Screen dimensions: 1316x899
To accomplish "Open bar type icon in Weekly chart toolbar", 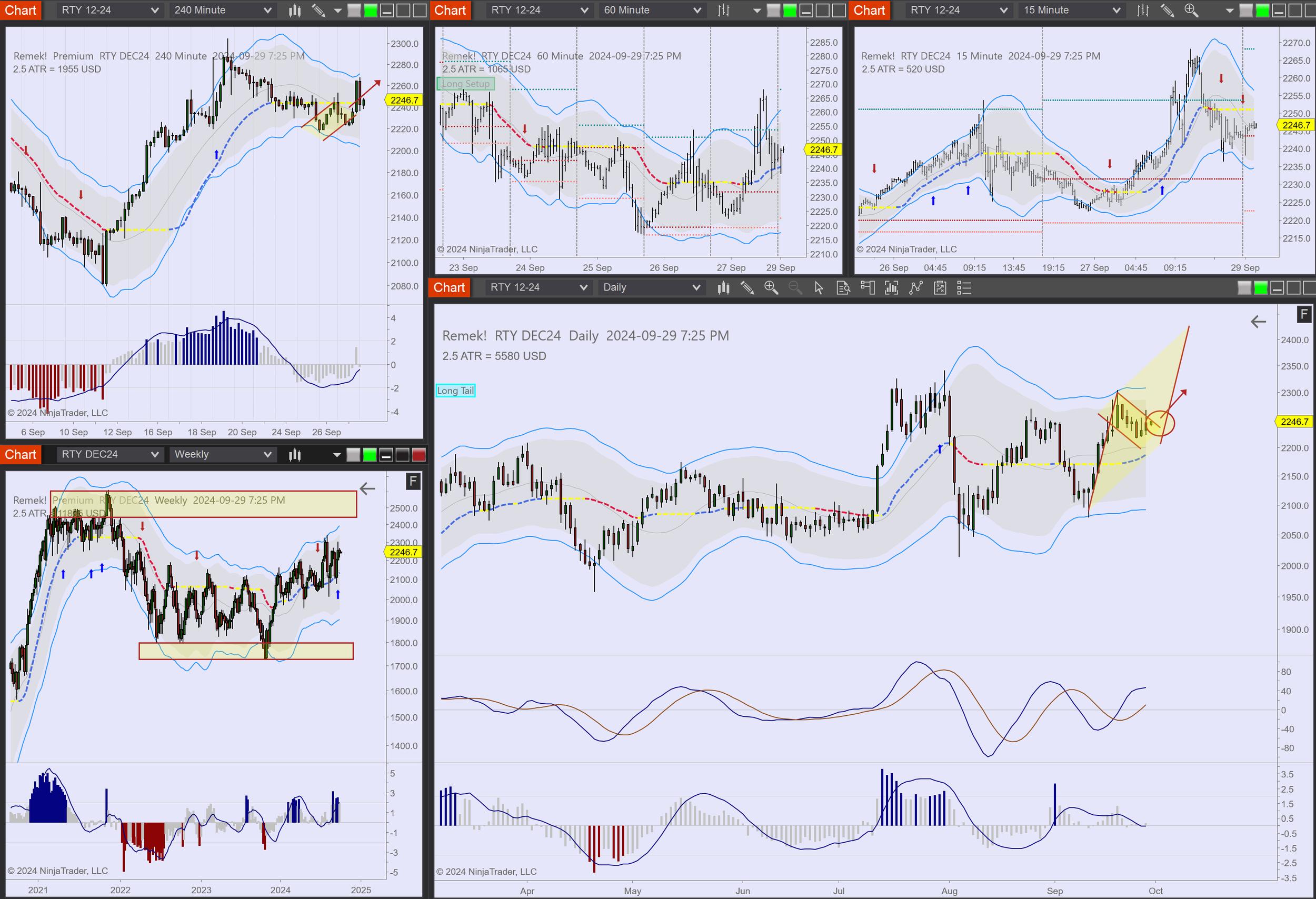I will 294,455.
